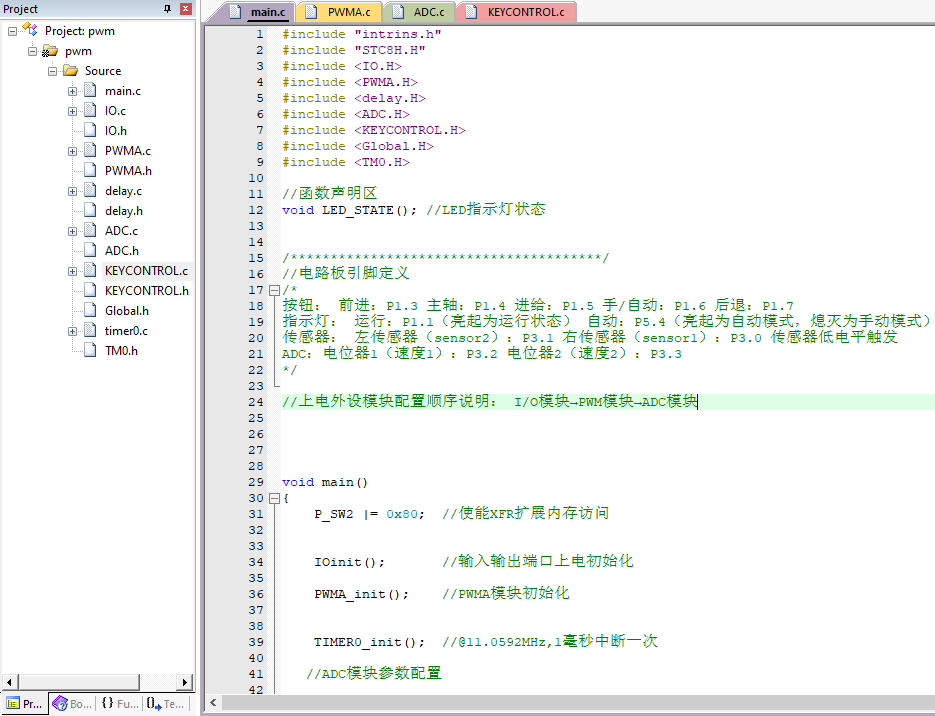Click the delay.h file icon in tree
The height and width of the screenshot is (716, 935).
coord(90,210)
